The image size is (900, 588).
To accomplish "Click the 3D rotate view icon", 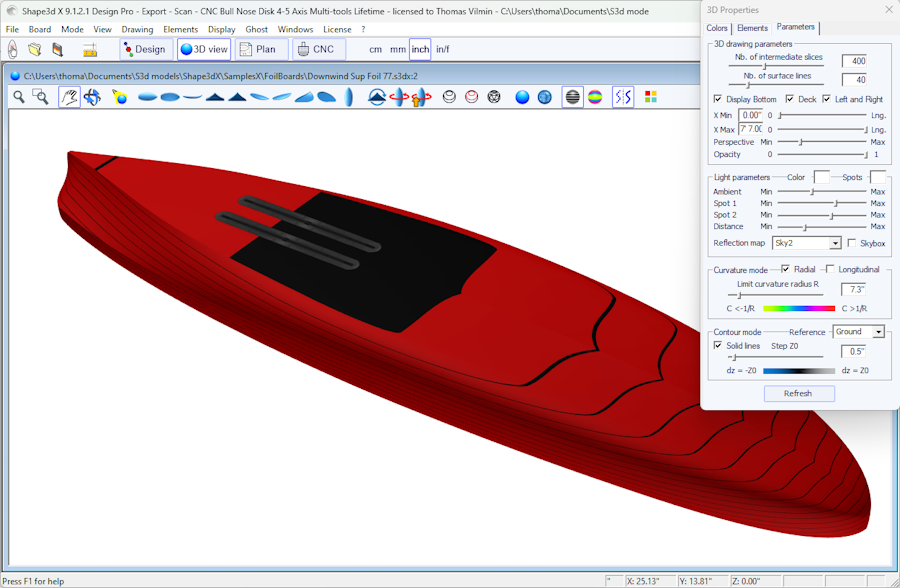I will tap(92, 97).
